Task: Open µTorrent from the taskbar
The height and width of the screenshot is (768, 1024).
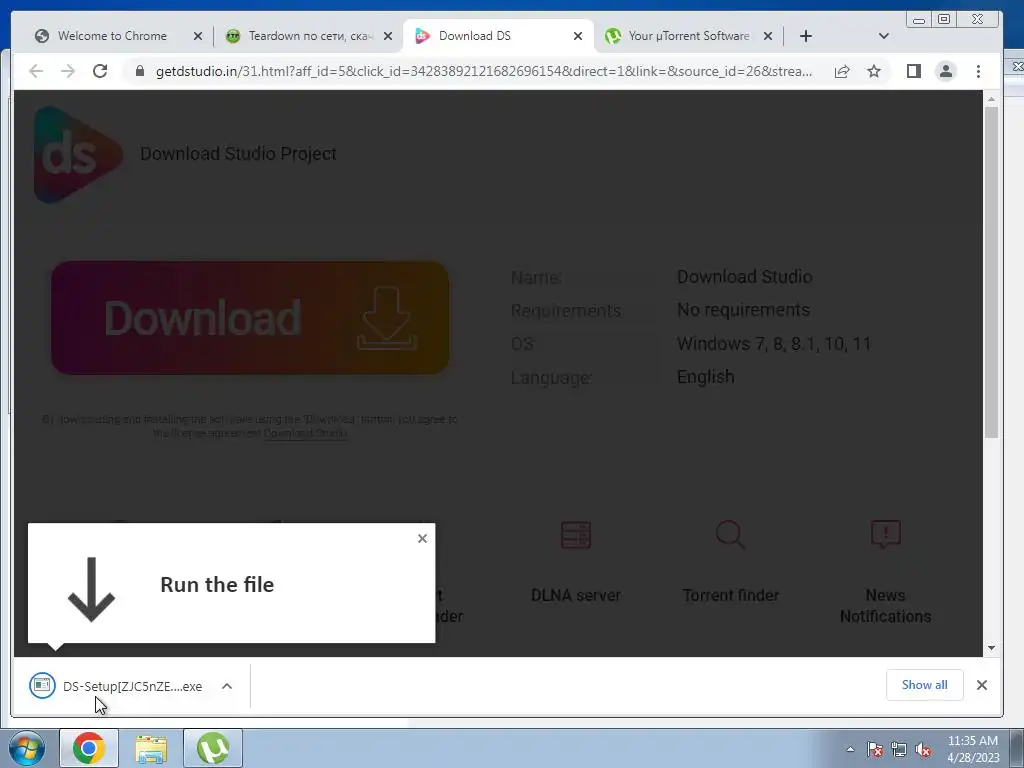Action: [213, 748]
